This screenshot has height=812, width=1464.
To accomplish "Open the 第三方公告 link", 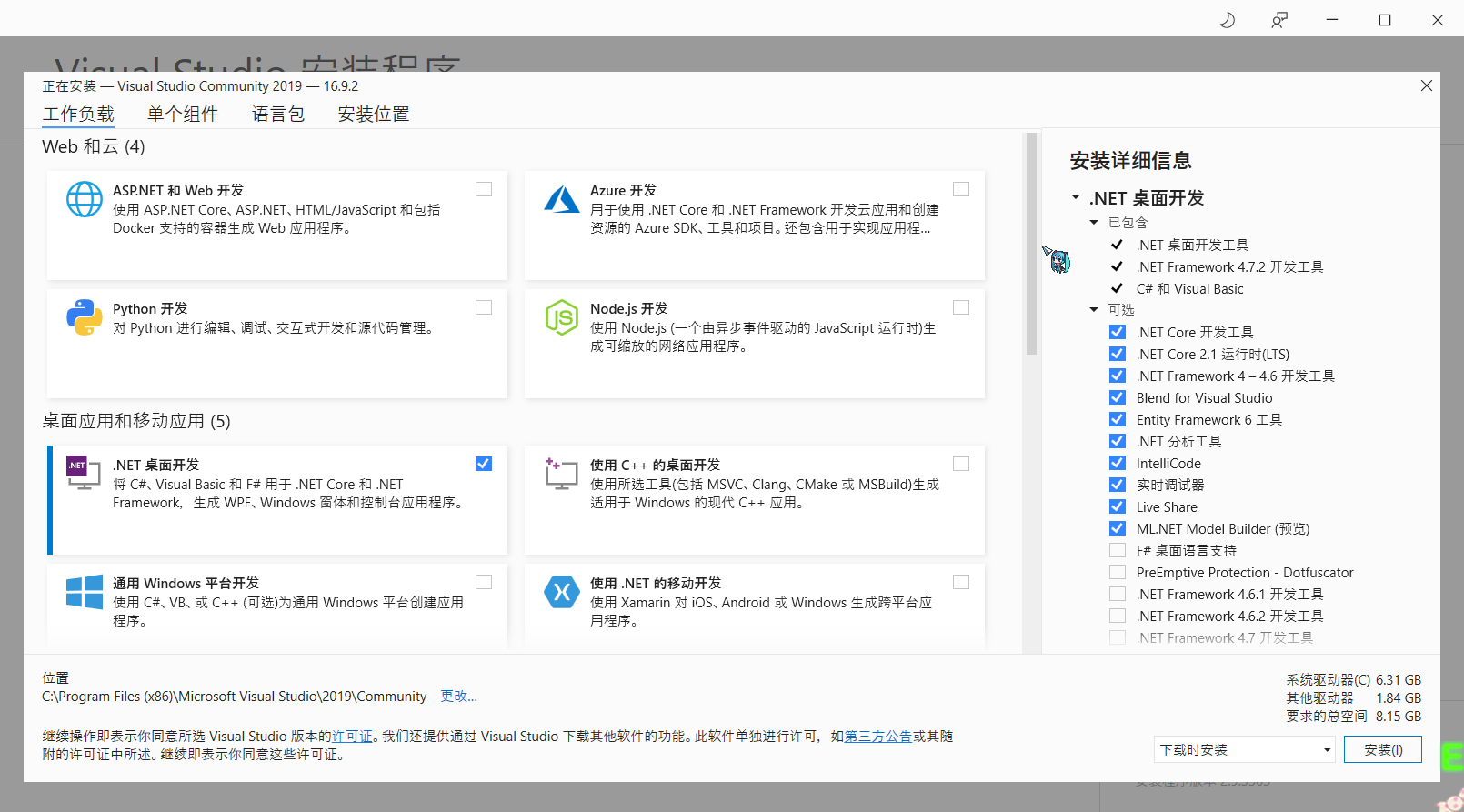I will (x=878, y=736).
